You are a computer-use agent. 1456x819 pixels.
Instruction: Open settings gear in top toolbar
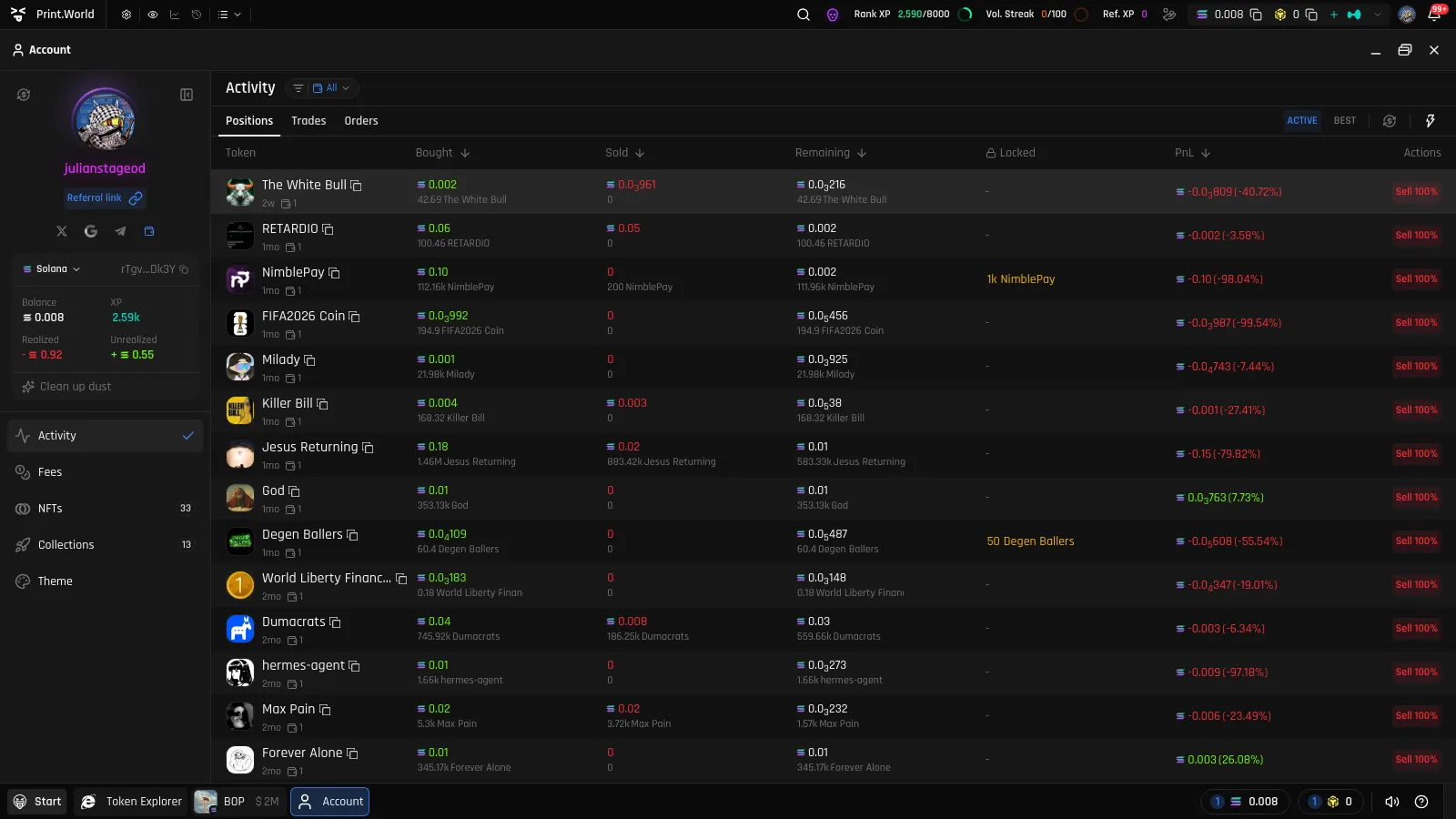coord(126,15)
